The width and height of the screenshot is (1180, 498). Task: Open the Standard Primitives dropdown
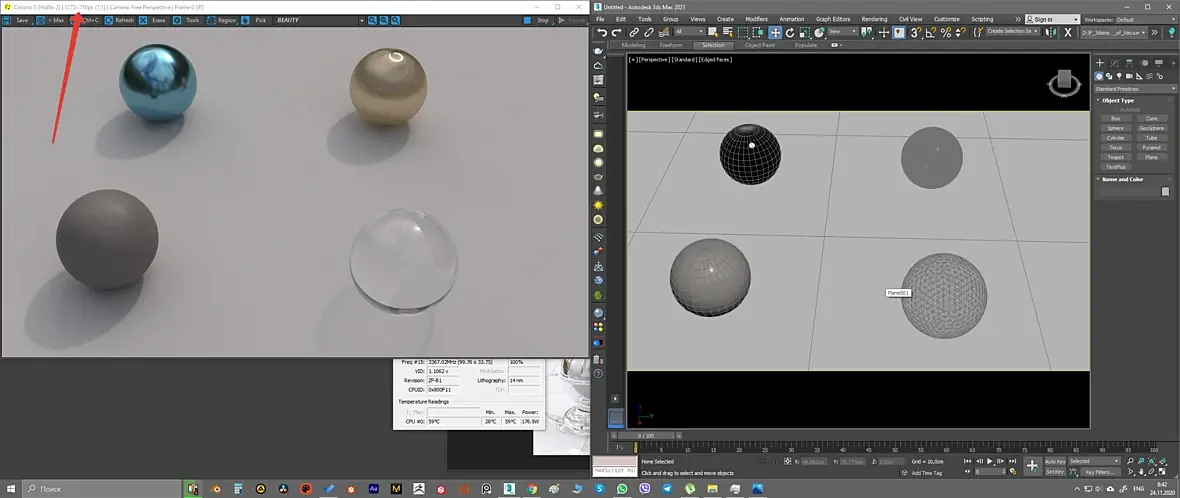(x=1134, y=88)
